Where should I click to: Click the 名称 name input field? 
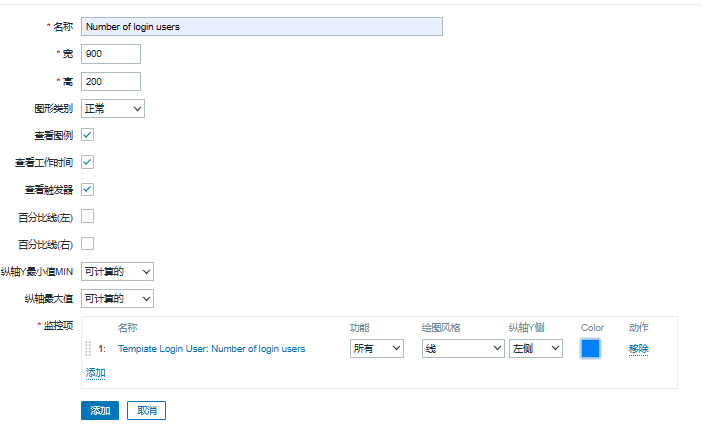click(262, 27)
